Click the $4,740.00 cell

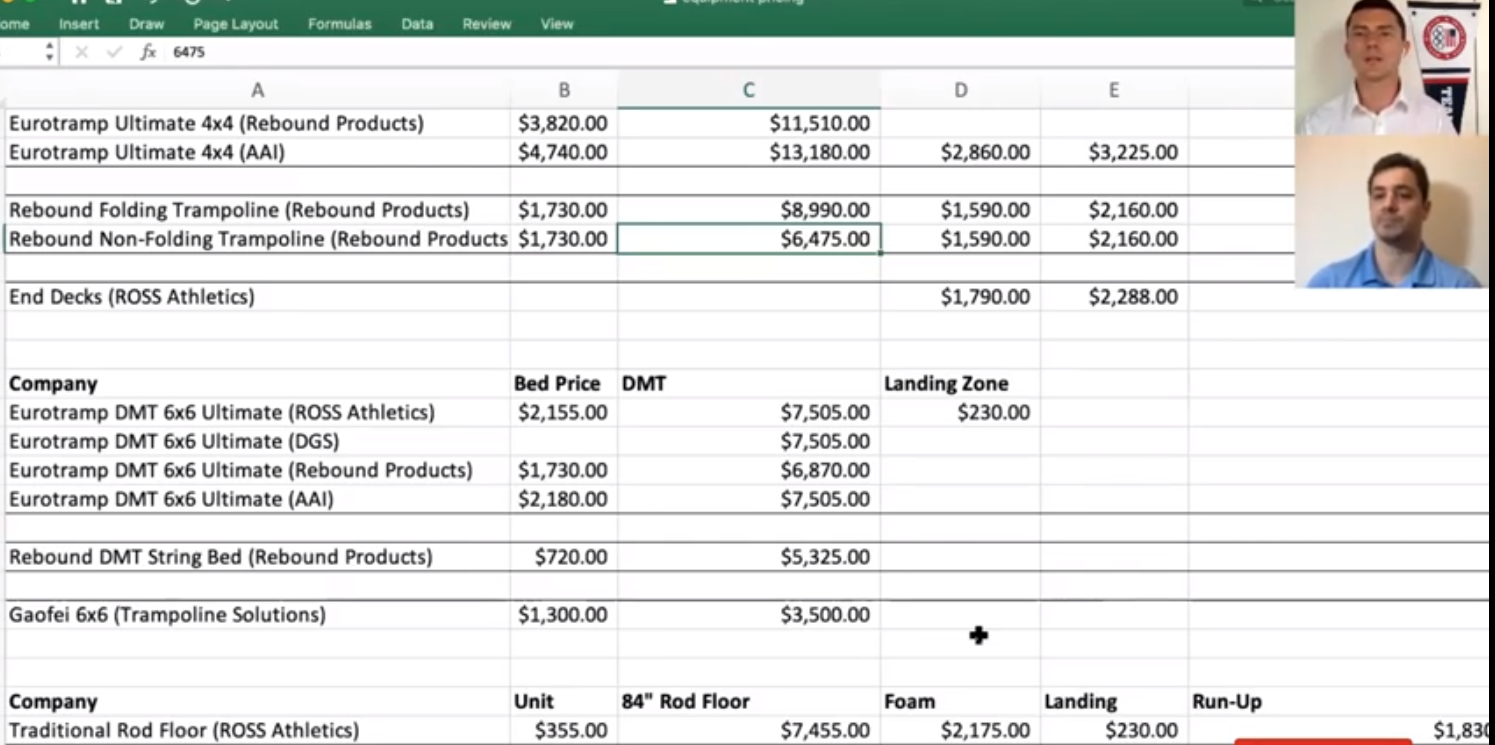click(x=564, y=152)
